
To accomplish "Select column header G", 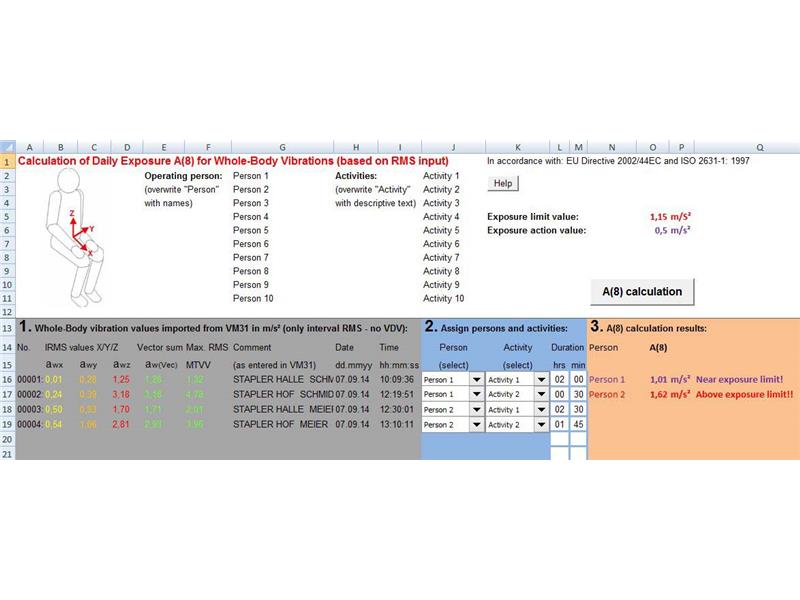I will pos(282,147).
